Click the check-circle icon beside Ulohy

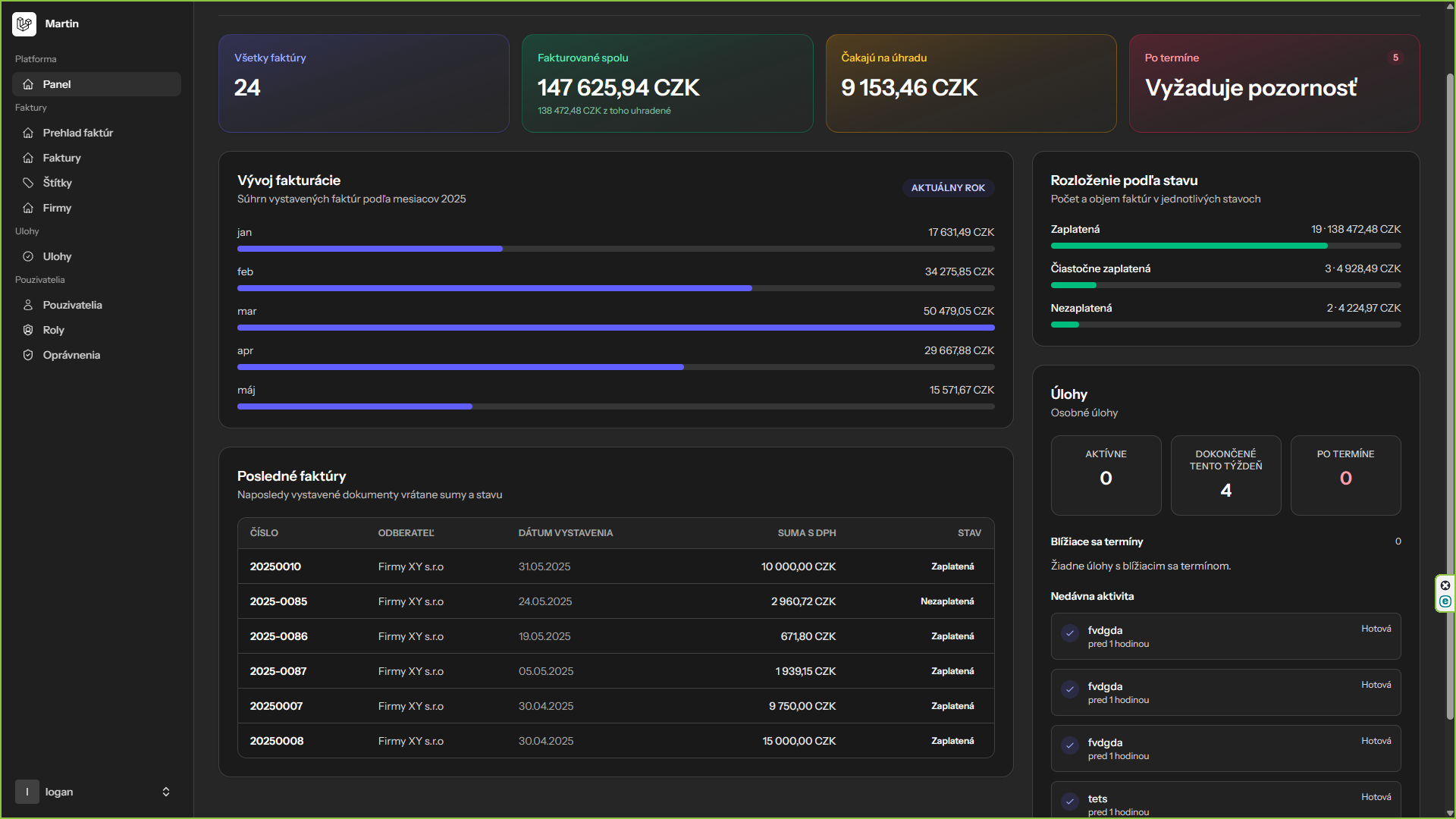pyautogui.click(x=28, y=256)
